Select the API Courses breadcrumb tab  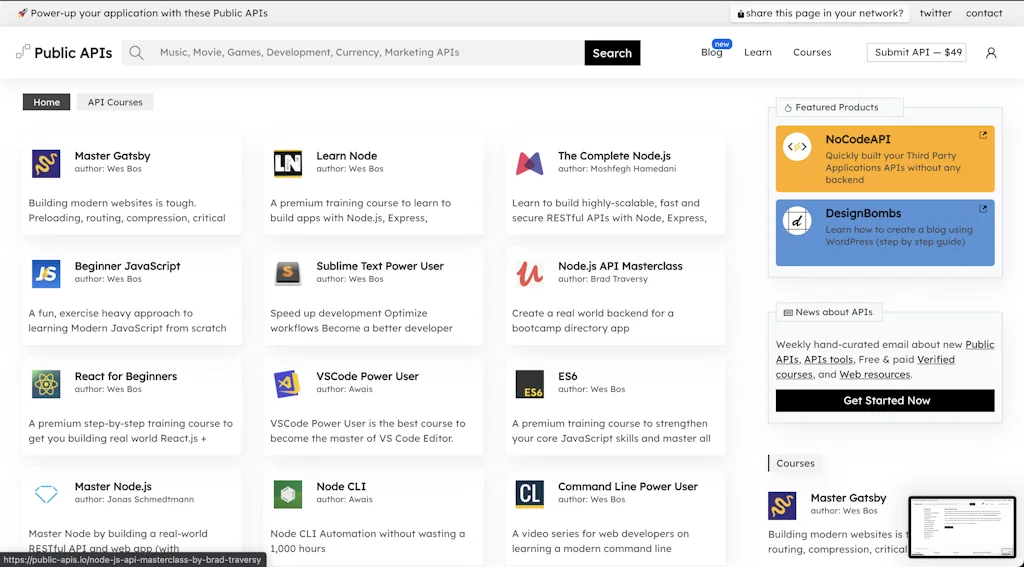pos(115,102)
